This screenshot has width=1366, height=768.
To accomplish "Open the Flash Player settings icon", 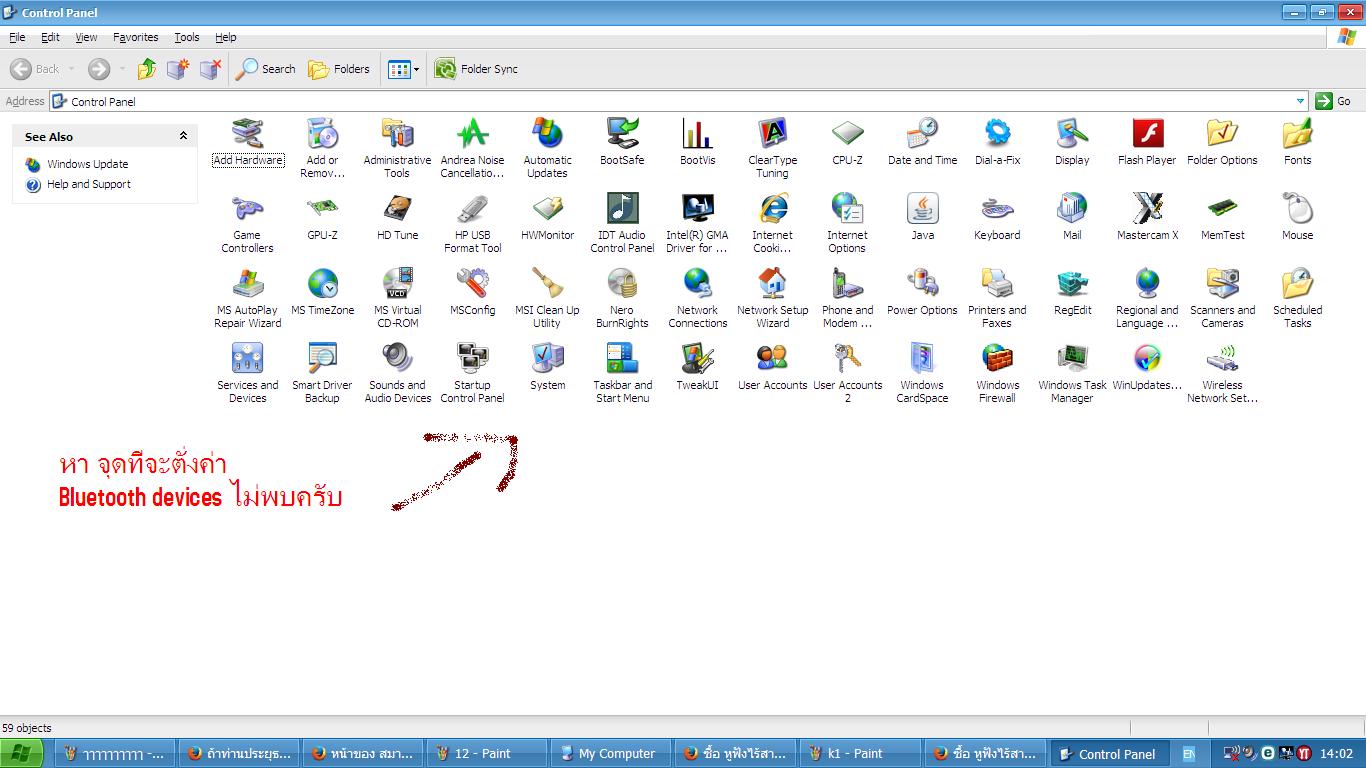I will point(1147,143).
